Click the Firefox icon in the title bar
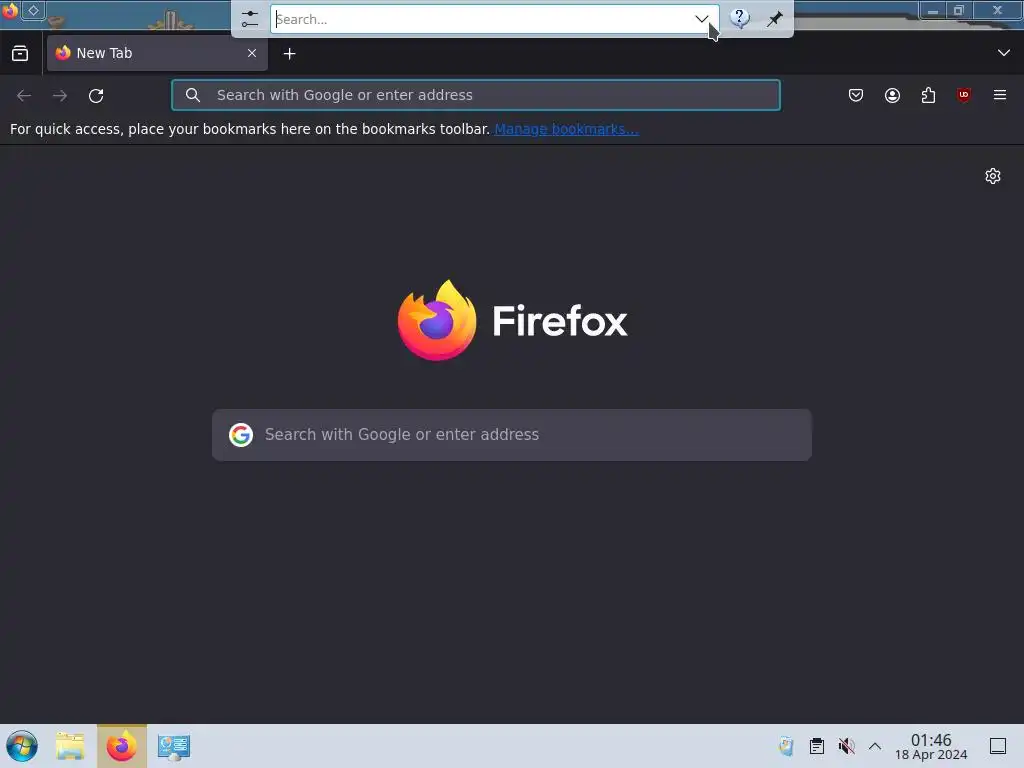Viewport: 1024px width, 768px height. click(10, 10)
